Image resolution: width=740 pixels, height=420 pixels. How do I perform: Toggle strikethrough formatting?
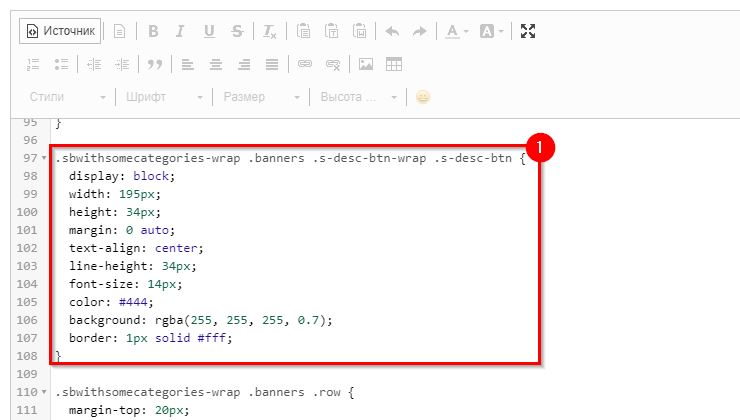[x=237, y=31]
